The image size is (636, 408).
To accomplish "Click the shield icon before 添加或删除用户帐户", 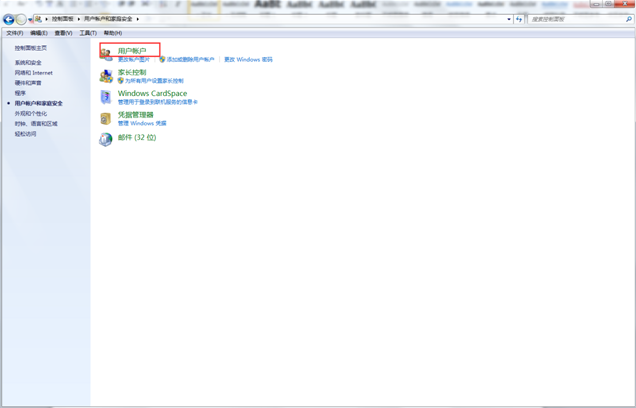I will [162, 59].
